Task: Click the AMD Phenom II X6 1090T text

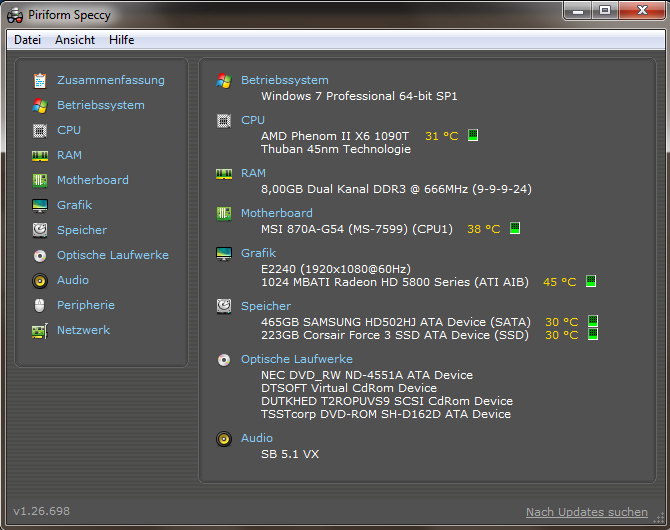Action: (x=335, y=136)
